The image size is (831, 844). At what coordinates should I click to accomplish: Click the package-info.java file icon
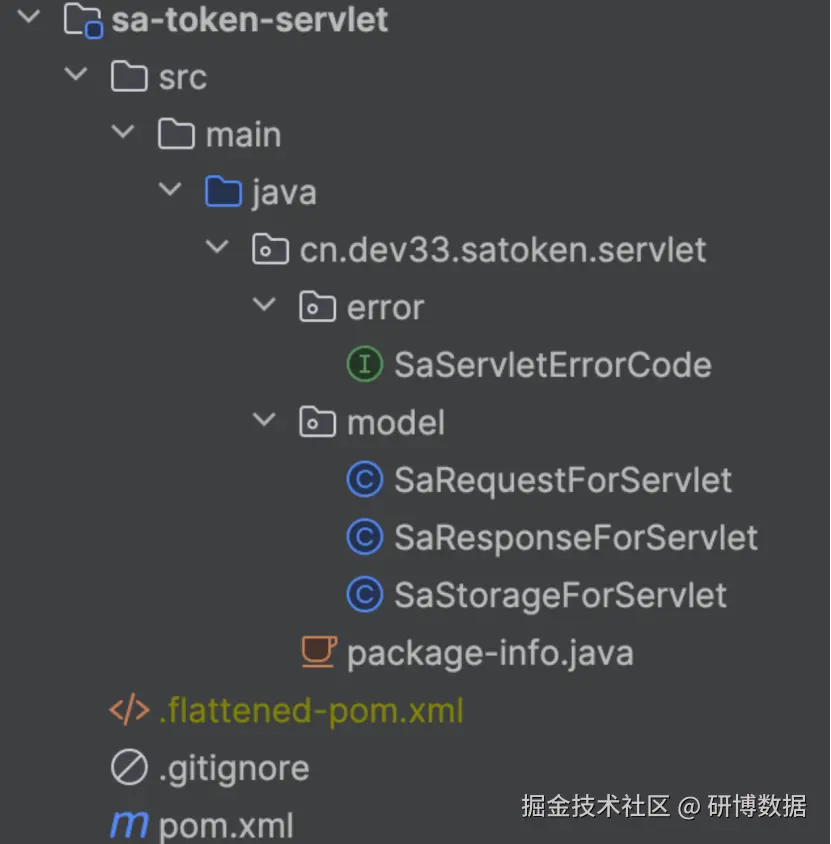click(x=317, y=652)
